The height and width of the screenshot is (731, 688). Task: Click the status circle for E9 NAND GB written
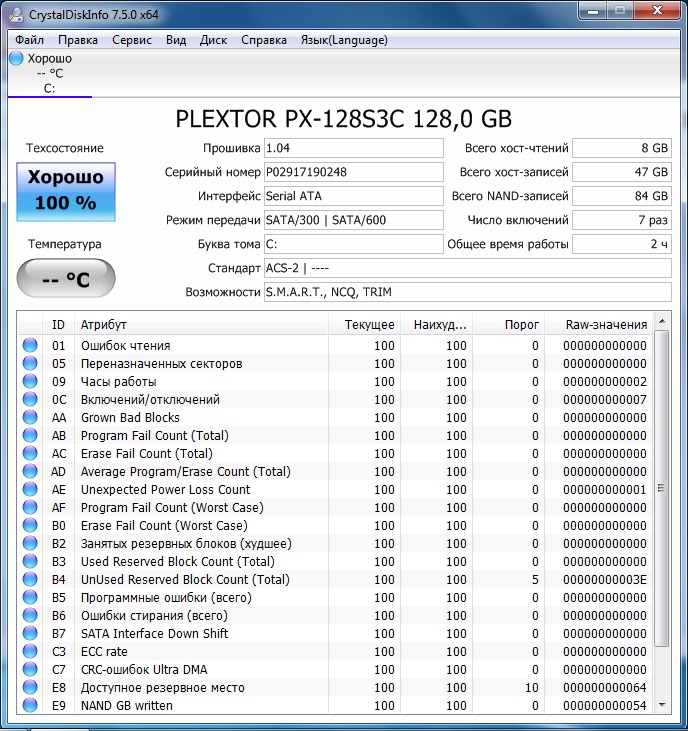tap(30, 705)
